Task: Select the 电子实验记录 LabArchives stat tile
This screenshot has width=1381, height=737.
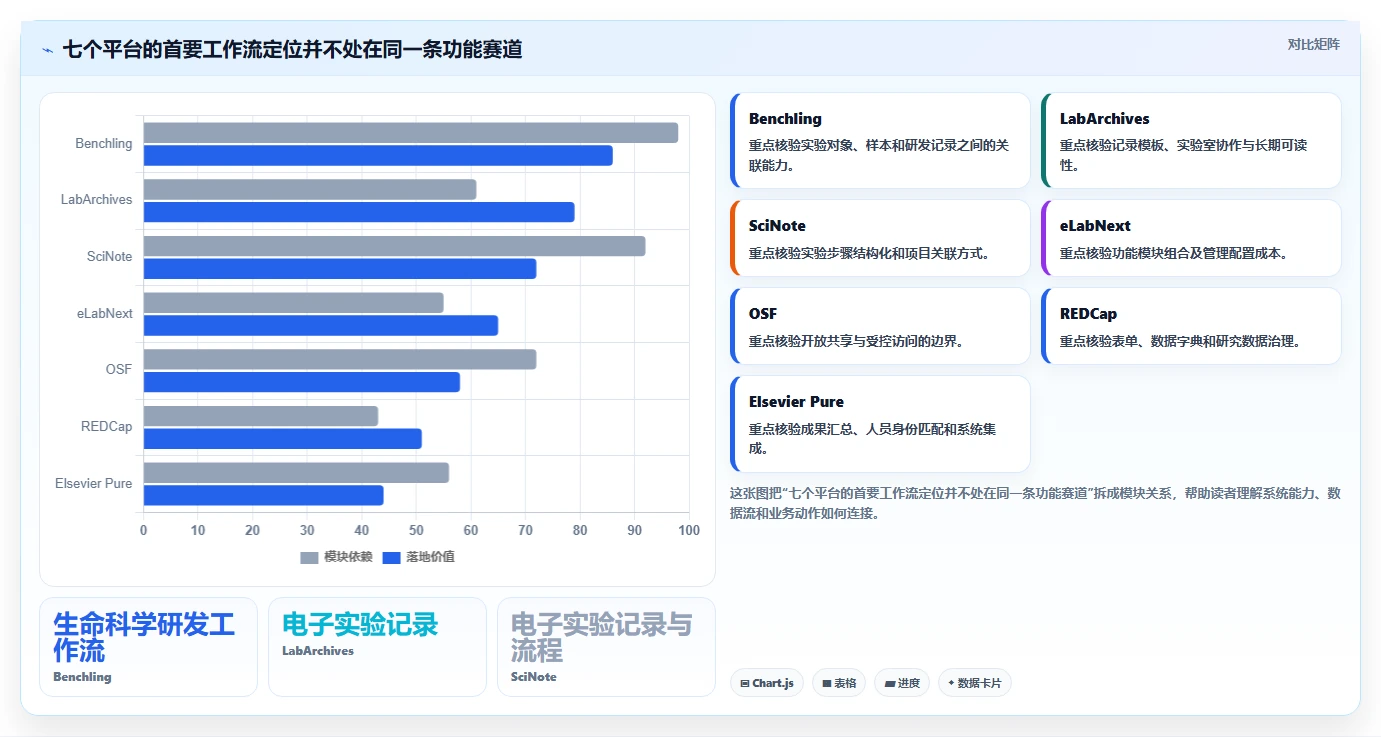Action: tap(377, 647)
